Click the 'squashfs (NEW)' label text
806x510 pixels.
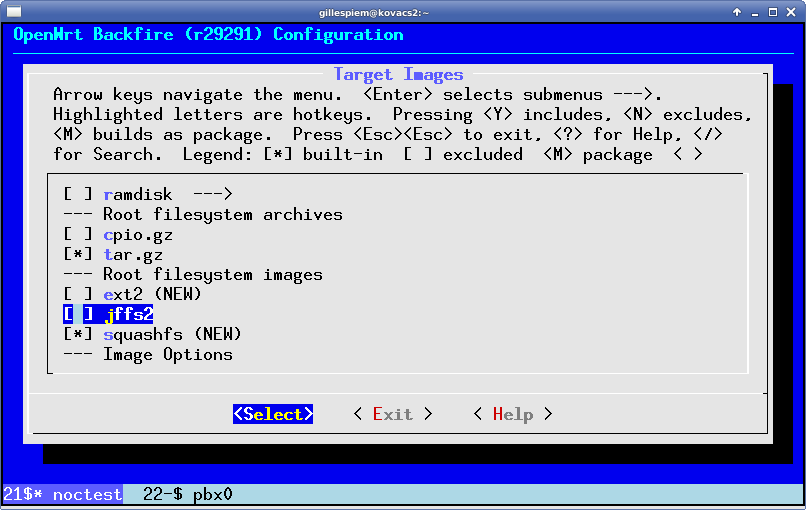(173, 335)
